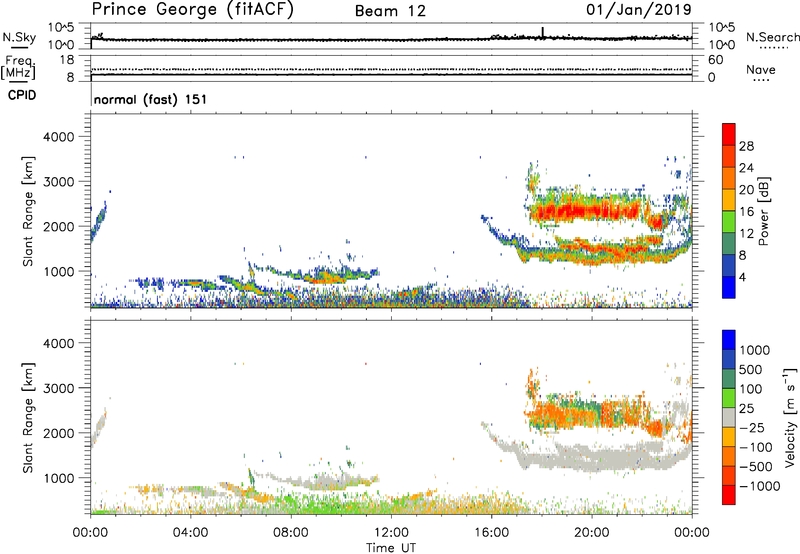
Task: Click the power panel "Slant Range [km]" axis title
Action: (28, 211)
